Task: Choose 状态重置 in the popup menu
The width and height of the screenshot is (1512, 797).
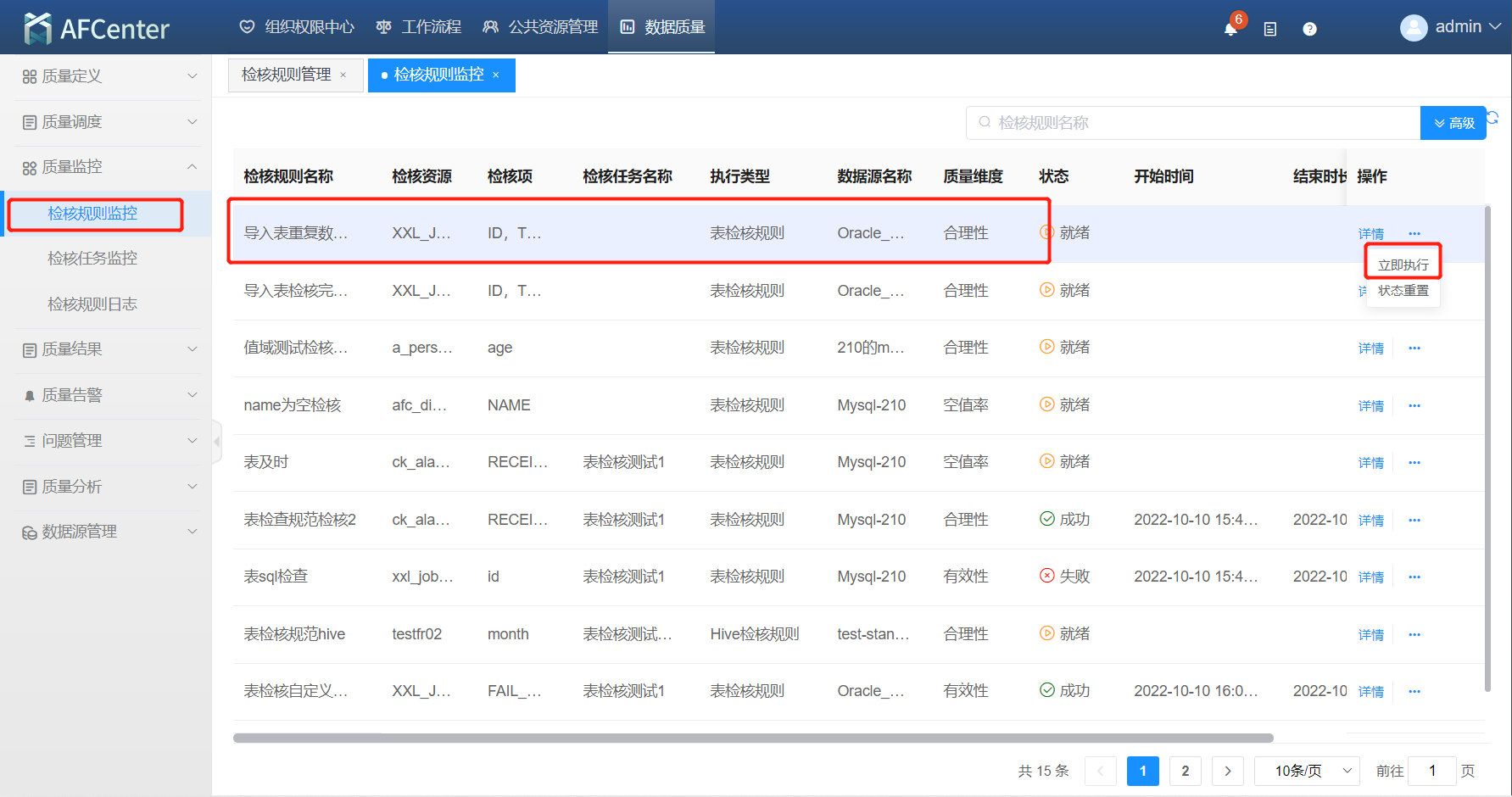Action: 1403,291
